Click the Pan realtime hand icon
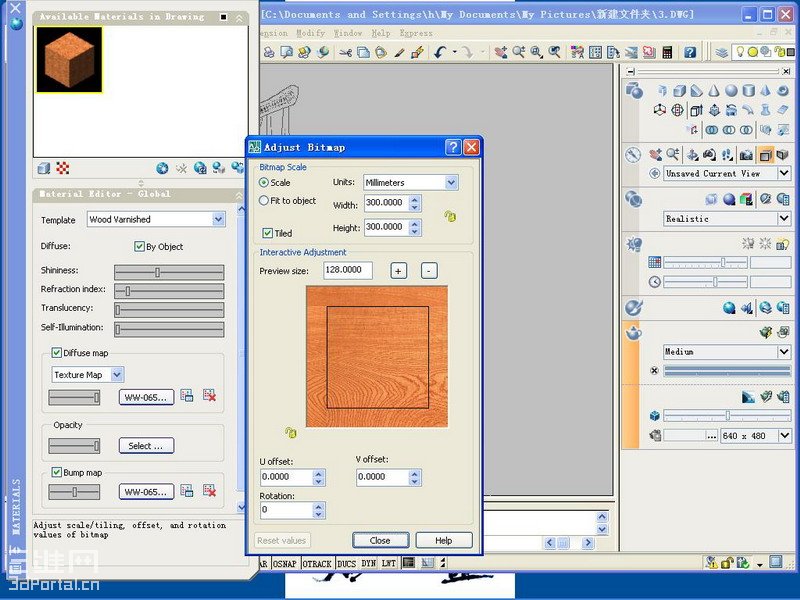Image resolution: width=800 pixels, height=600 pixels. 501,52
